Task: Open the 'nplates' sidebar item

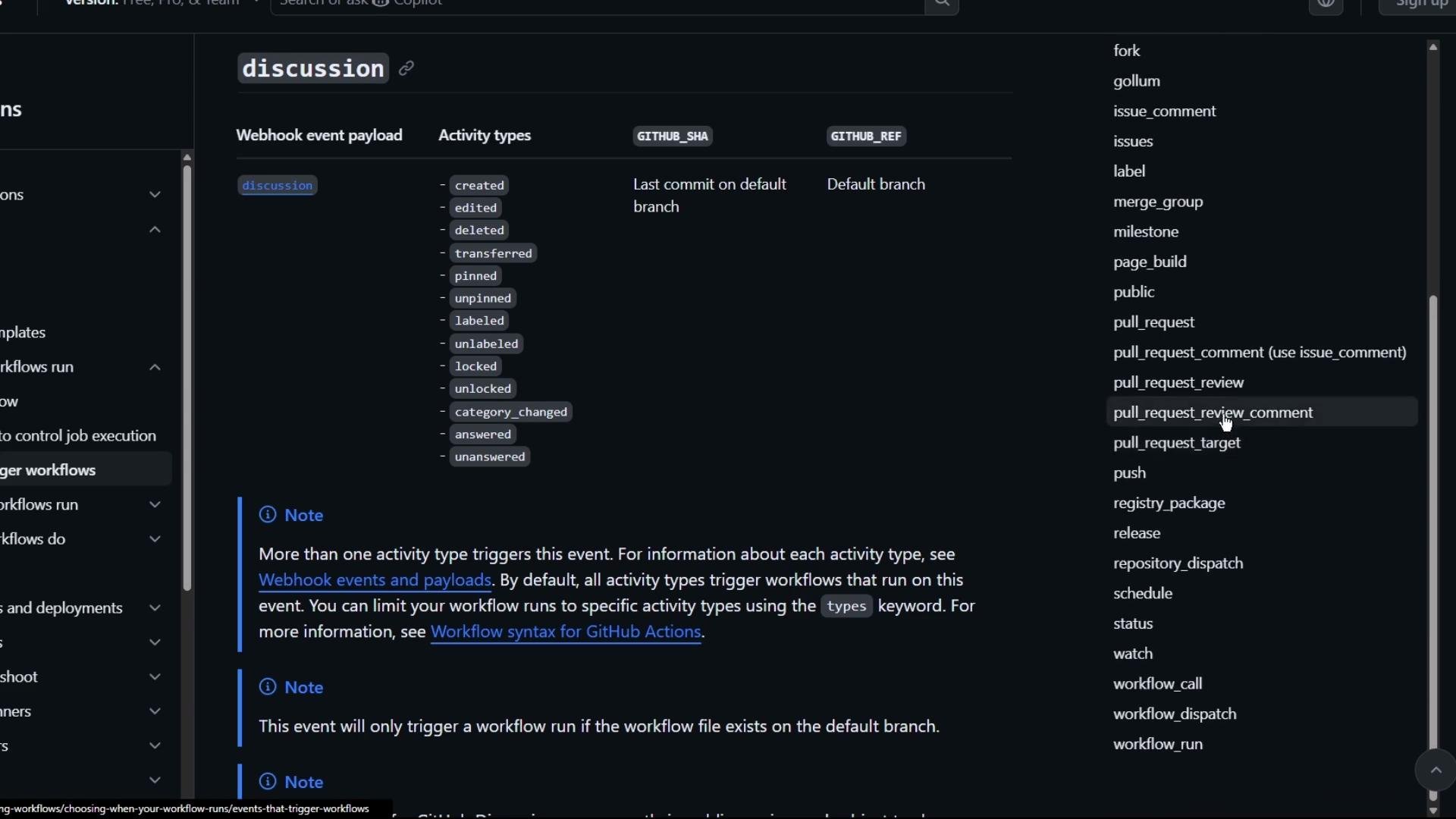Action: click(x=23, y=333)
